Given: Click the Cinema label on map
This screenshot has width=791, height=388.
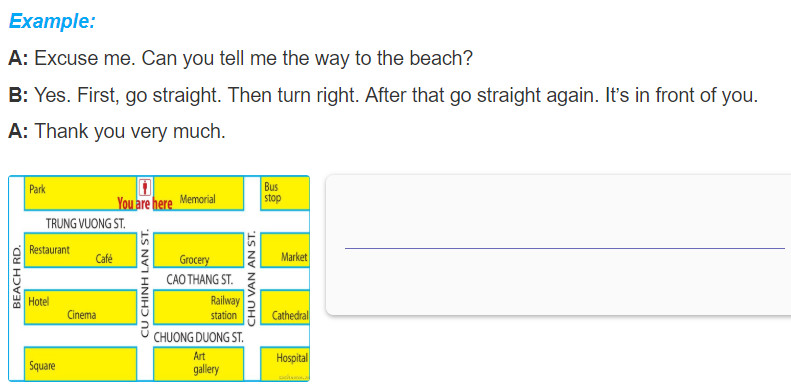Looking at the screenshot, I should (x=82, y=315).
